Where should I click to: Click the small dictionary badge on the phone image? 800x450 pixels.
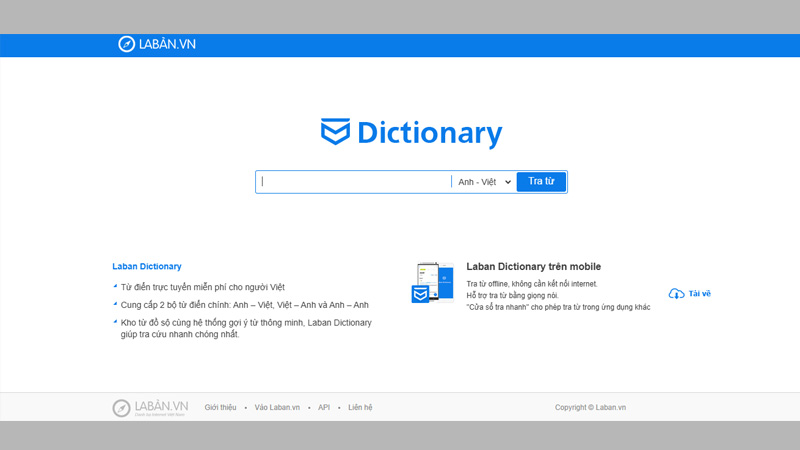[420, 294]
